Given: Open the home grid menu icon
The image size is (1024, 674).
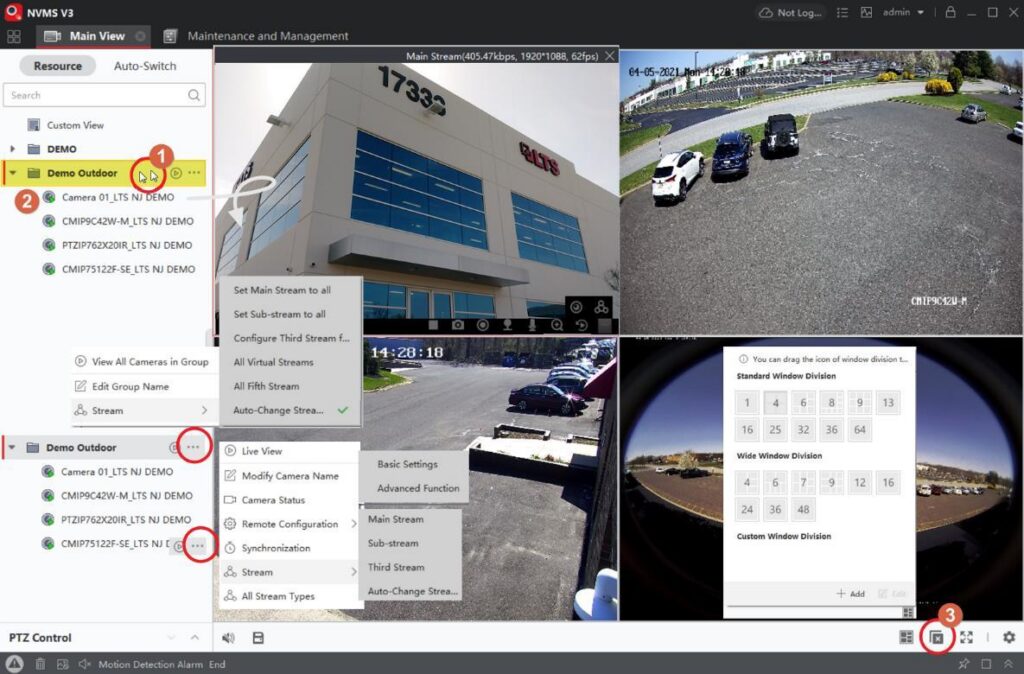Looking at the screenshot, I should pos(13,37).
